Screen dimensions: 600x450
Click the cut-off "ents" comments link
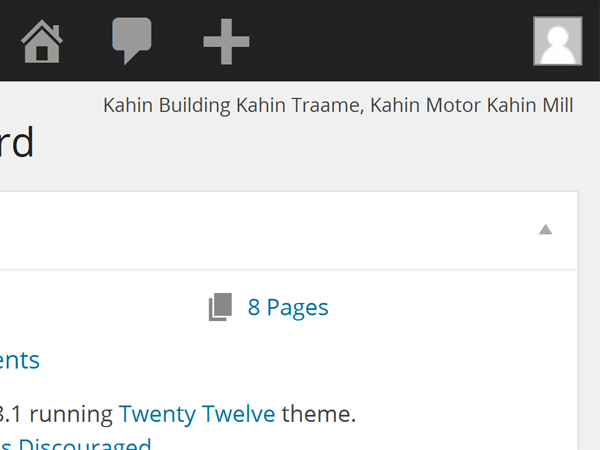tap(20, 360)
